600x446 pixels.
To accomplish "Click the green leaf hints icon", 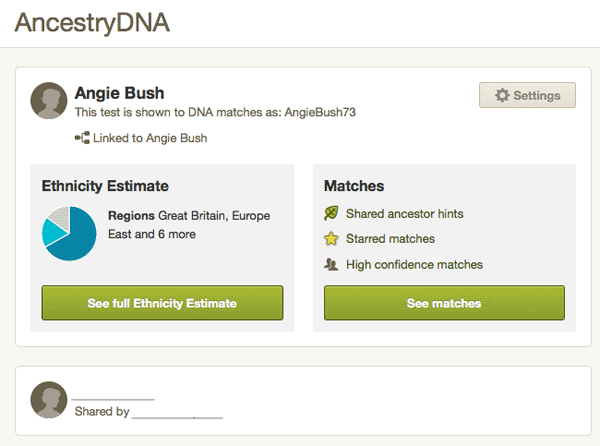I will (331, 213).
